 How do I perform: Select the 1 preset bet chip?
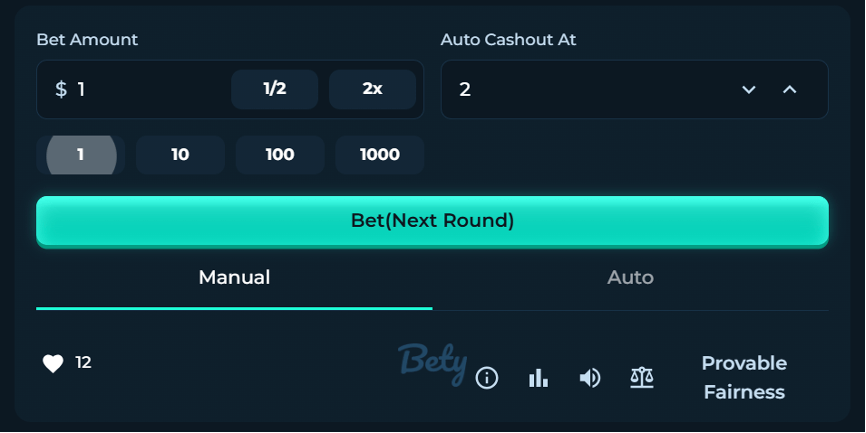point(81,155)
